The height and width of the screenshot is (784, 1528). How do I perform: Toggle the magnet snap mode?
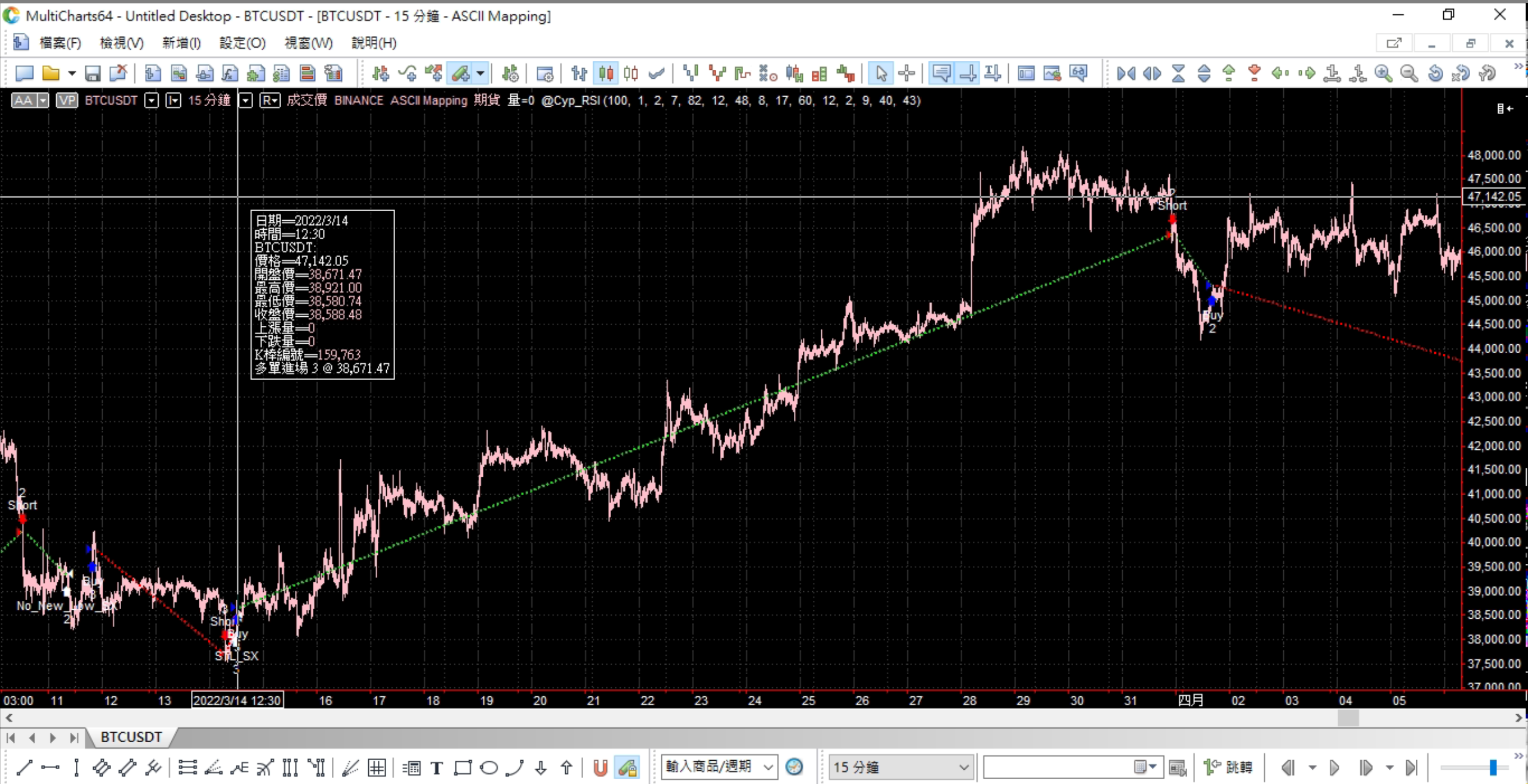600,767
